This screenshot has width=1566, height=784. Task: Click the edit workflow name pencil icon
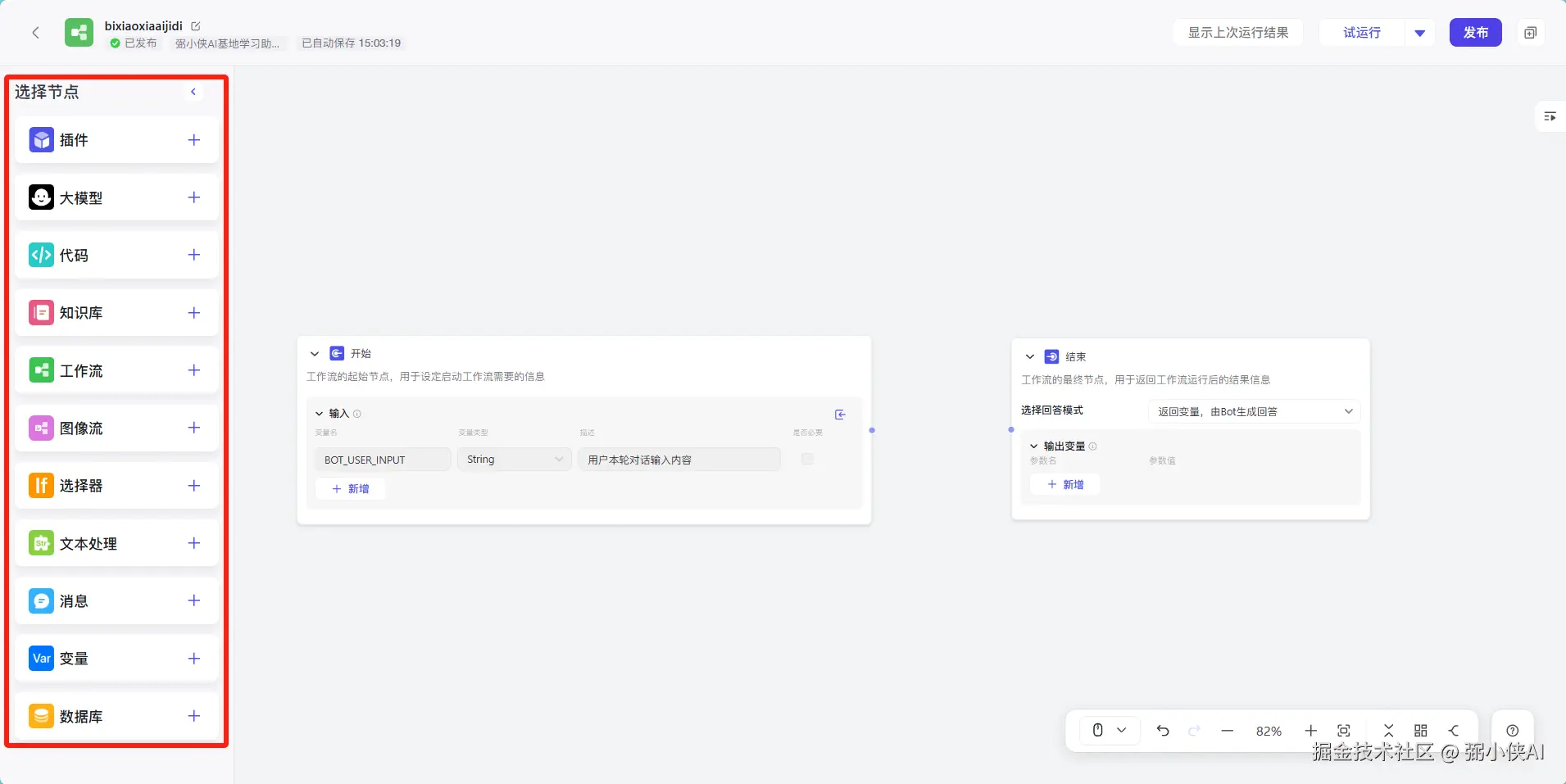(x=196, y=26)
